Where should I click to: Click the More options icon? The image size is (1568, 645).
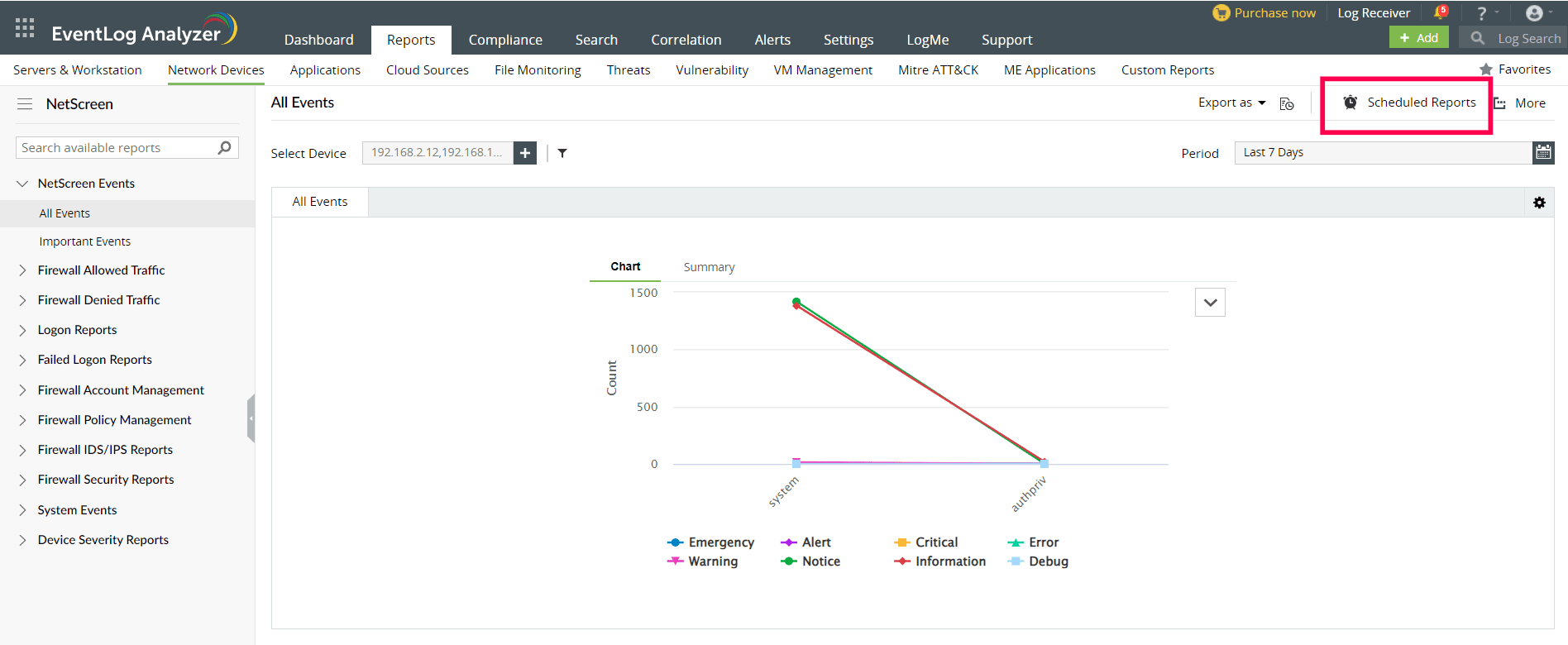[x=1499, y=103]
